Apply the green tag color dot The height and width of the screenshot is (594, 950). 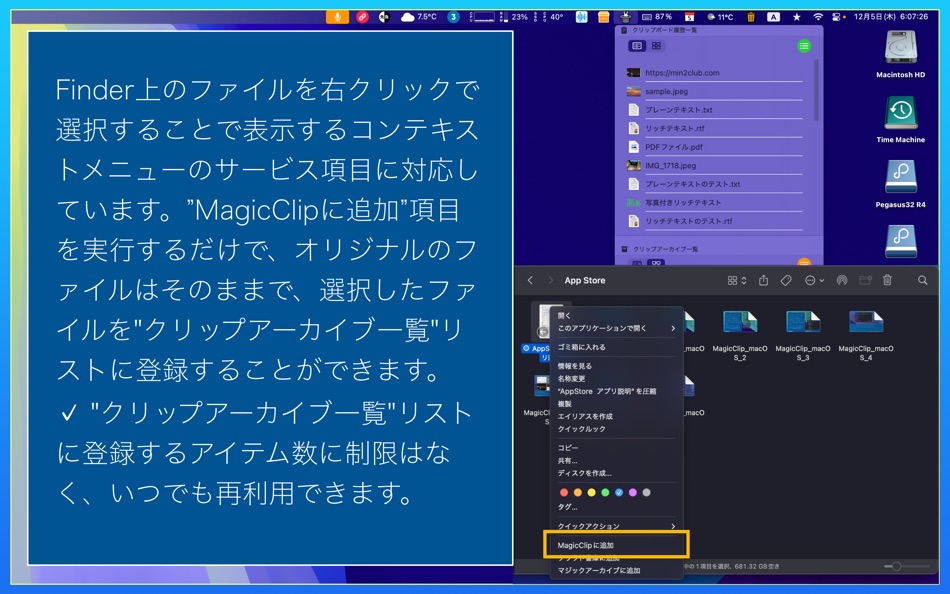pos(605,493)
